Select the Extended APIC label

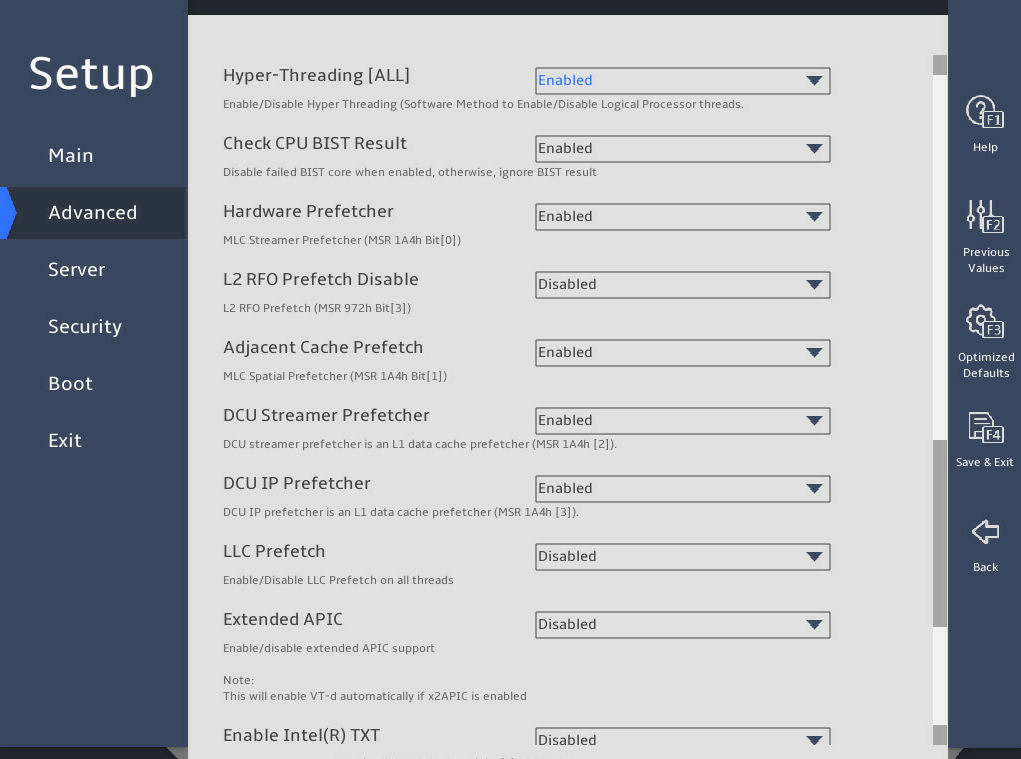[x=283, y=620]
